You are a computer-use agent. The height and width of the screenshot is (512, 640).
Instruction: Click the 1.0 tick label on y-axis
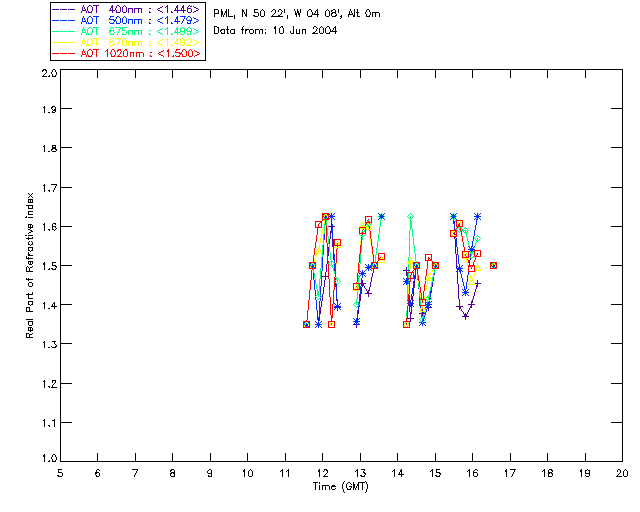tap(47, 460)
